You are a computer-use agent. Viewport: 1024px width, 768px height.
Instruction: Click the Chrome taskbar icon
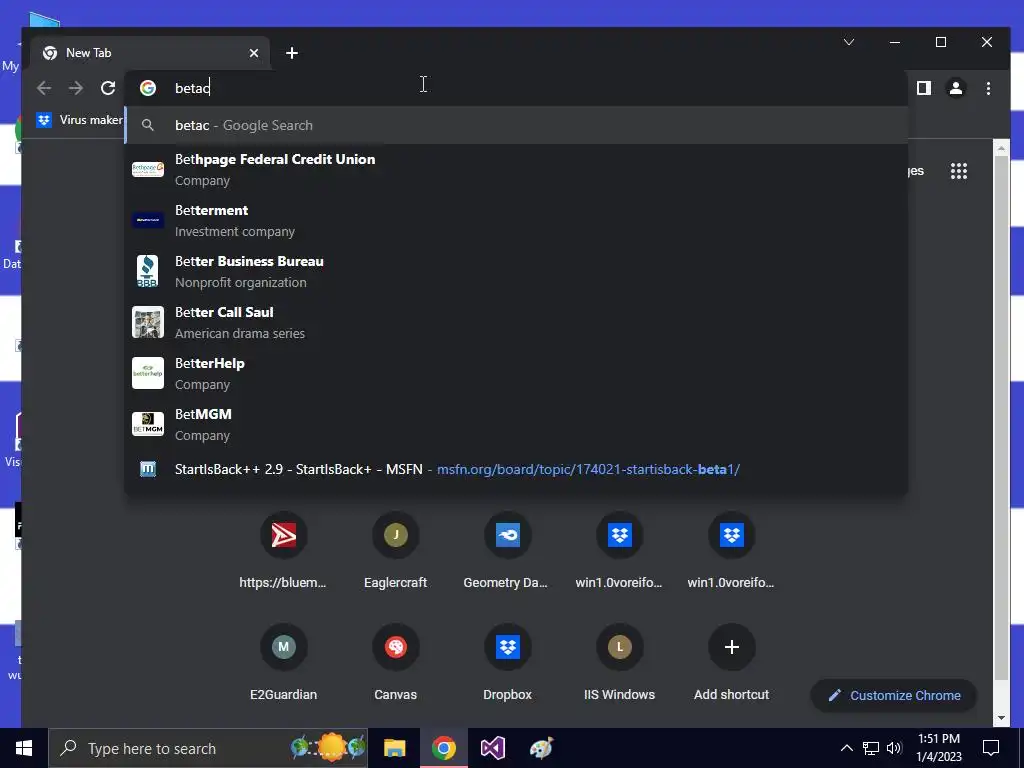443,748
